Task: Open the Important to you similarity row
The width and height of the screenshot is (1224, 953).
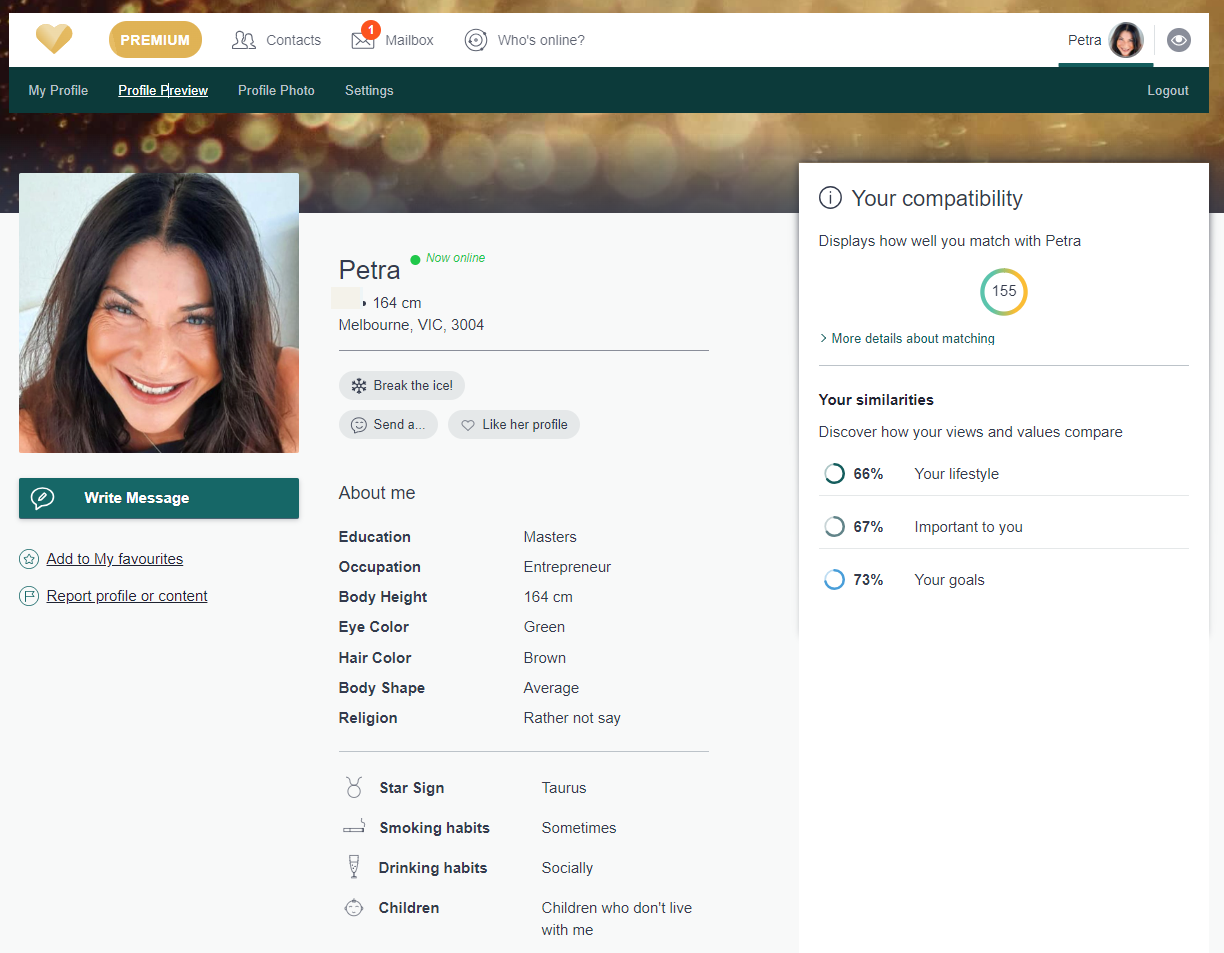Action: point(1004,527)
